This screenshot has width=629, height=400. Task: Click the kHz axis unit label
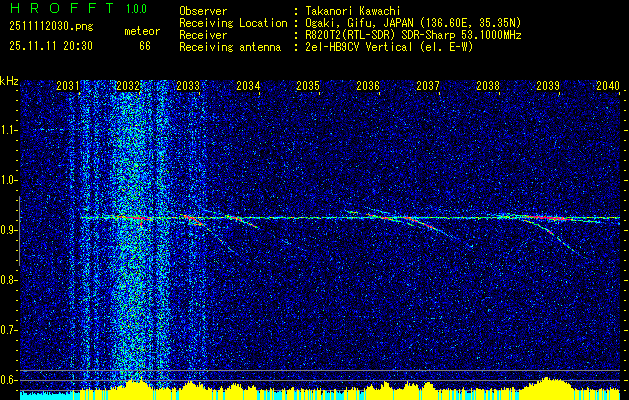(9, 81)
